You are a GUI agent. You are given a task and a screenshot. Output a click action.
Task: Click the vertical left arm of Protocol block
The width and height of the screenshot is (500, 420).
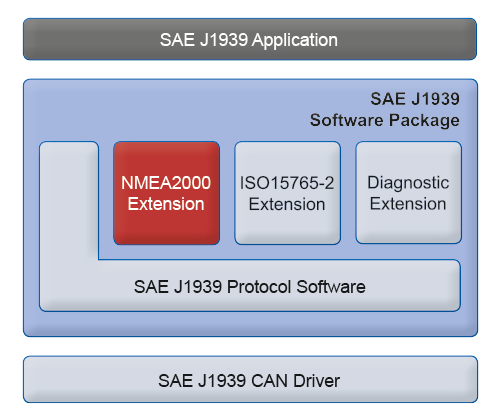(69, 201)
